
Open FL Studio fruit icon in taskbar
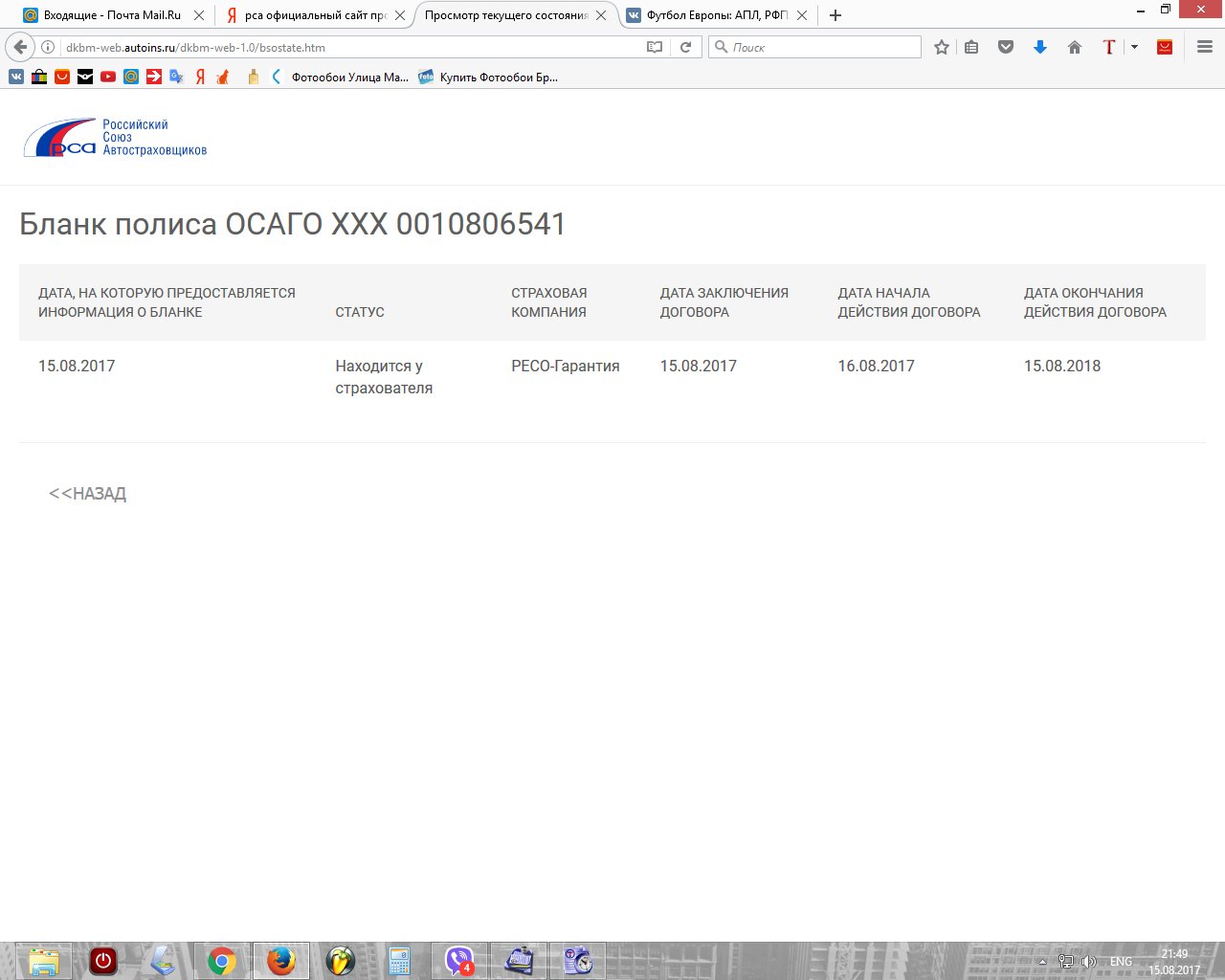tap(341, 961)
